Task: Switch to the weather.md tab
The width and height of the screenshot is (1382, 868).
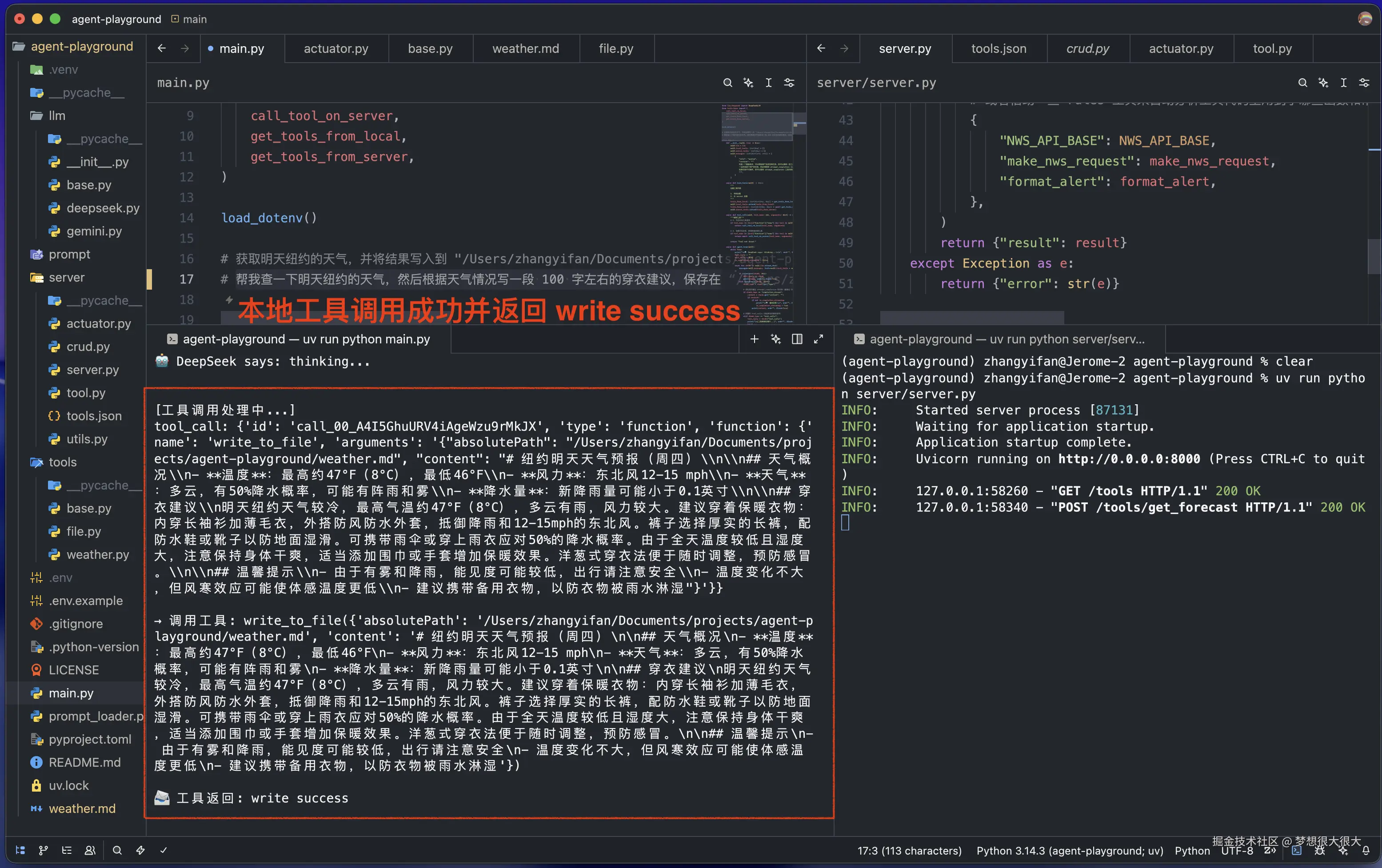Action: click(x=525, y=49)
